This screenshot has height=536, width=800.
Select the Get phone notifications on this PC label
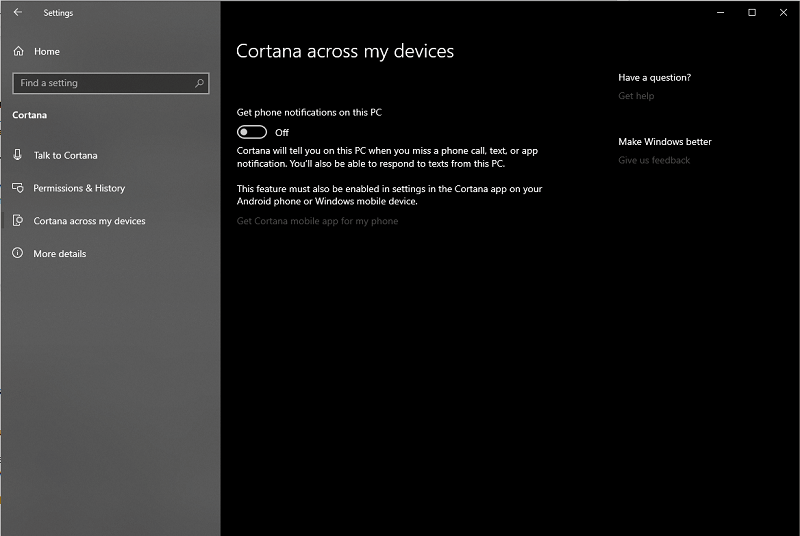pyautogui.click(x=309, y=112)
